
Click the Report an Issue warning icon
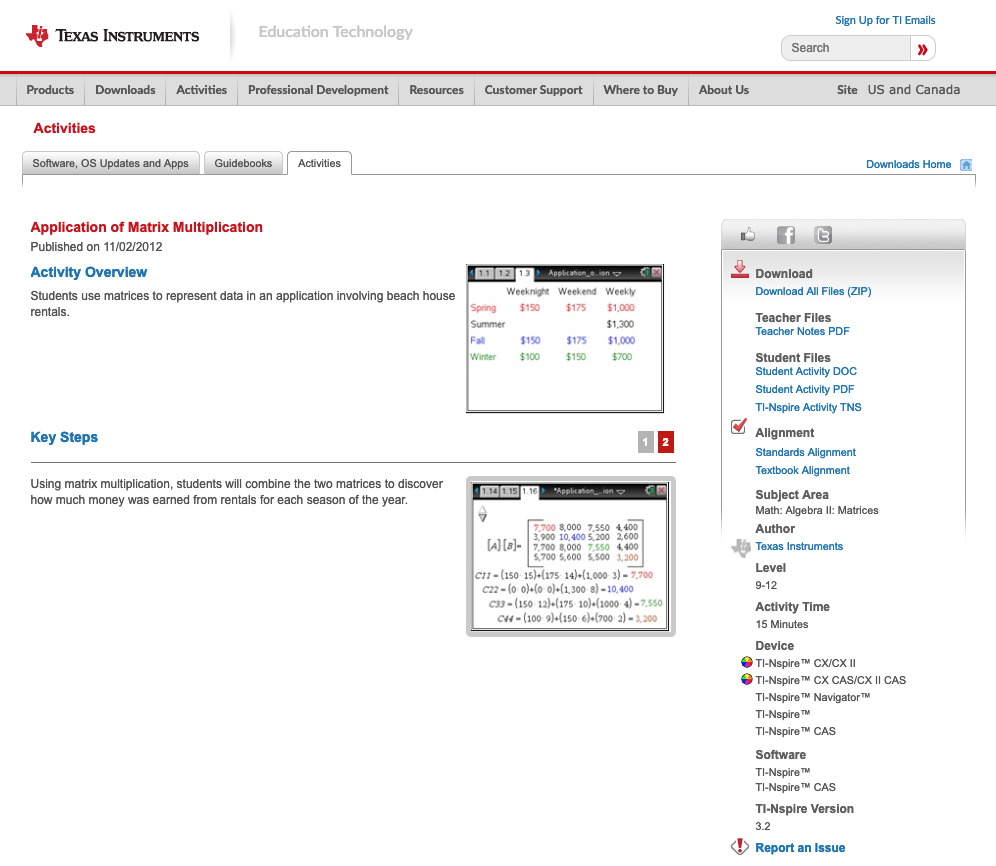[x=740, y=847]
